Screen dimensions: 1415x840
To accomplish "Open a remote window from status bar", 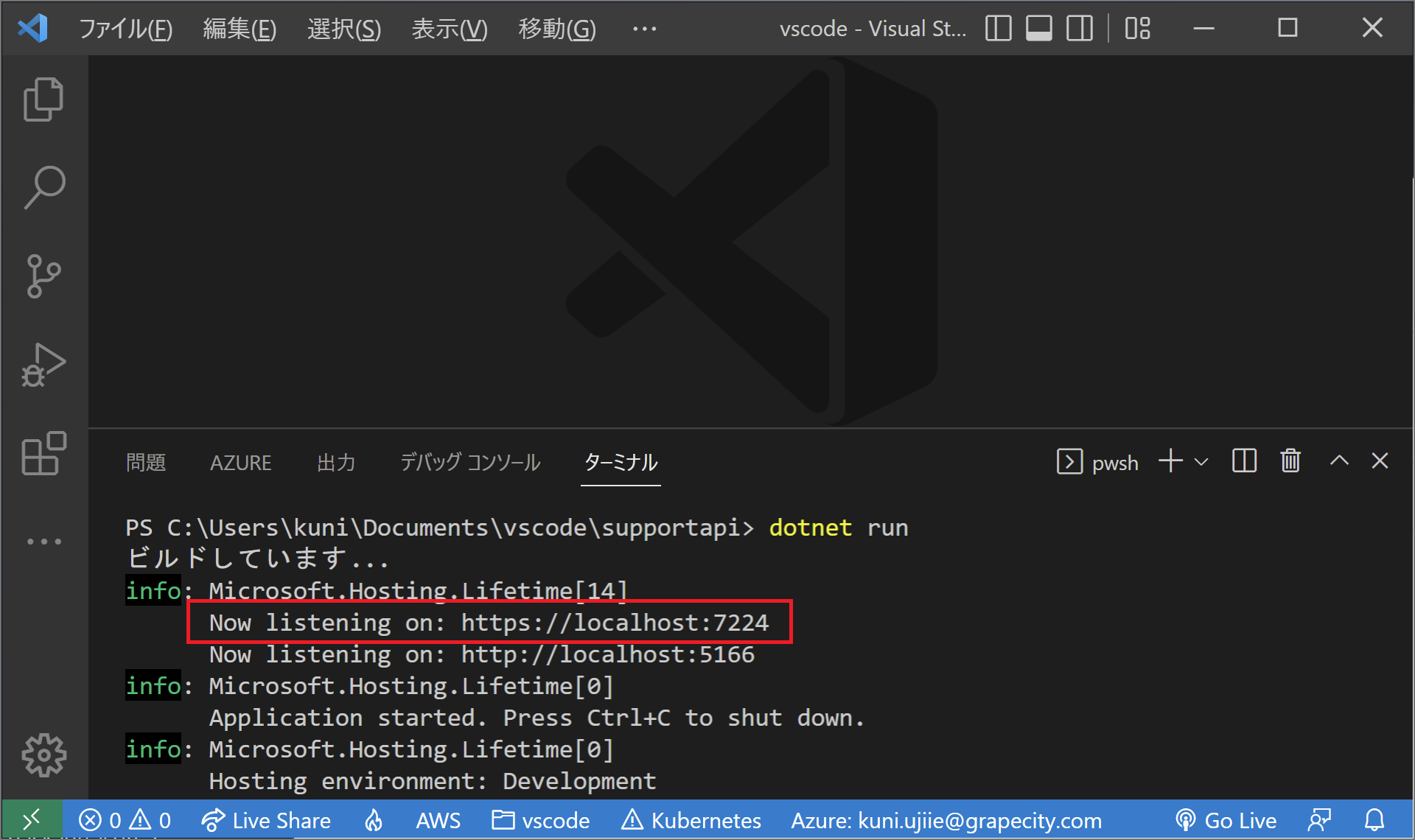I will [32, 819].
